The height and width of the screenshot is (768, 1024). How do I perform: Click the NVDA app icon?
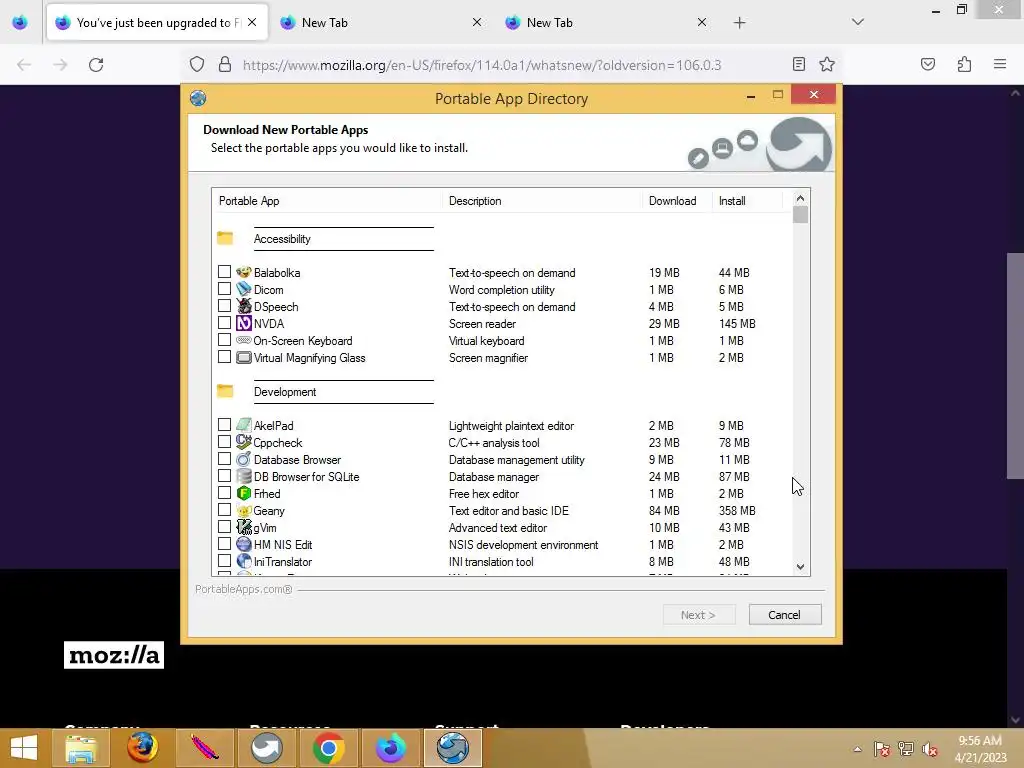244,323
